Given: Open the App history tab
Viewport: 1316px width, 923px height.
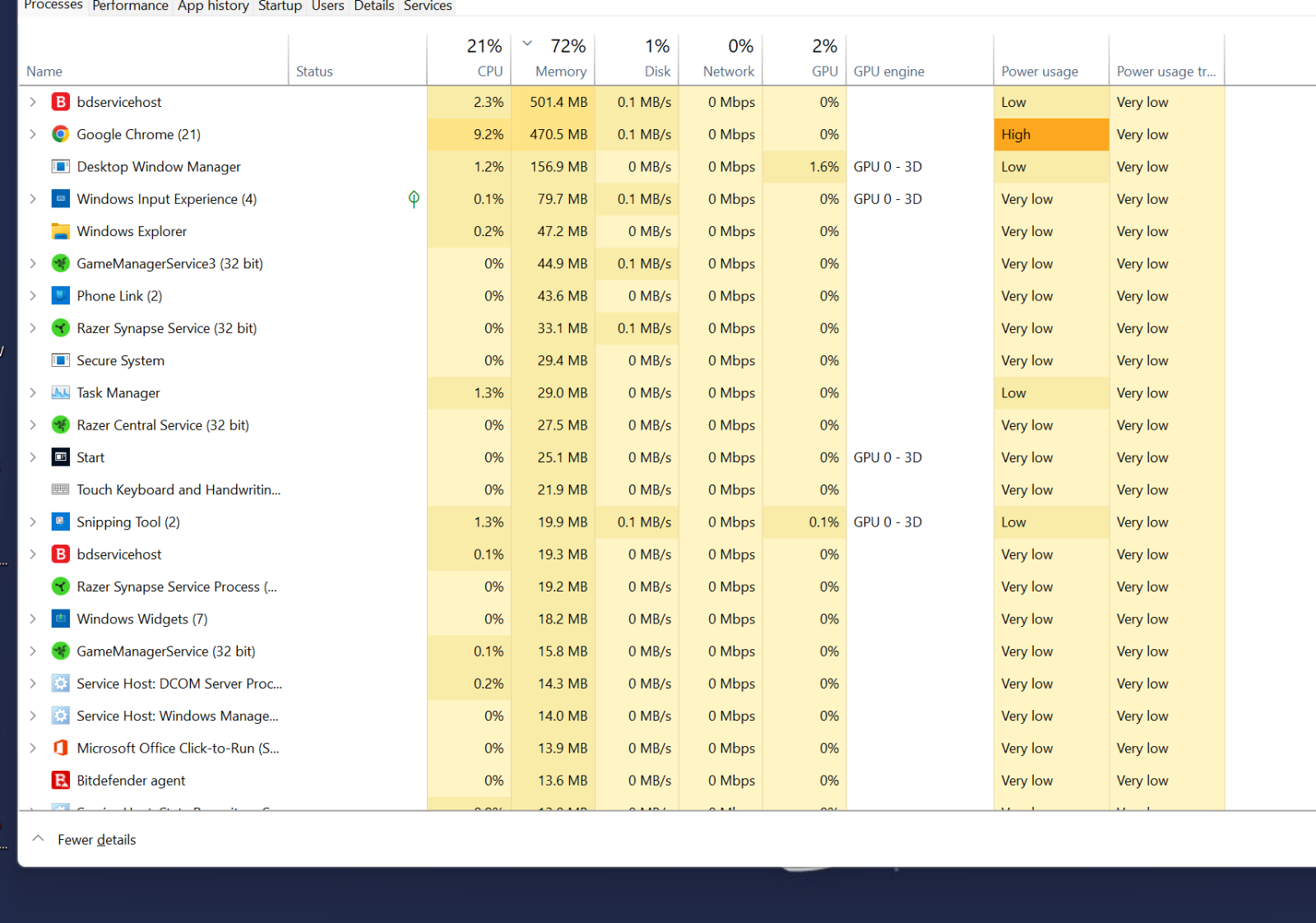Looking at the screenshot, I should (213, 6).
